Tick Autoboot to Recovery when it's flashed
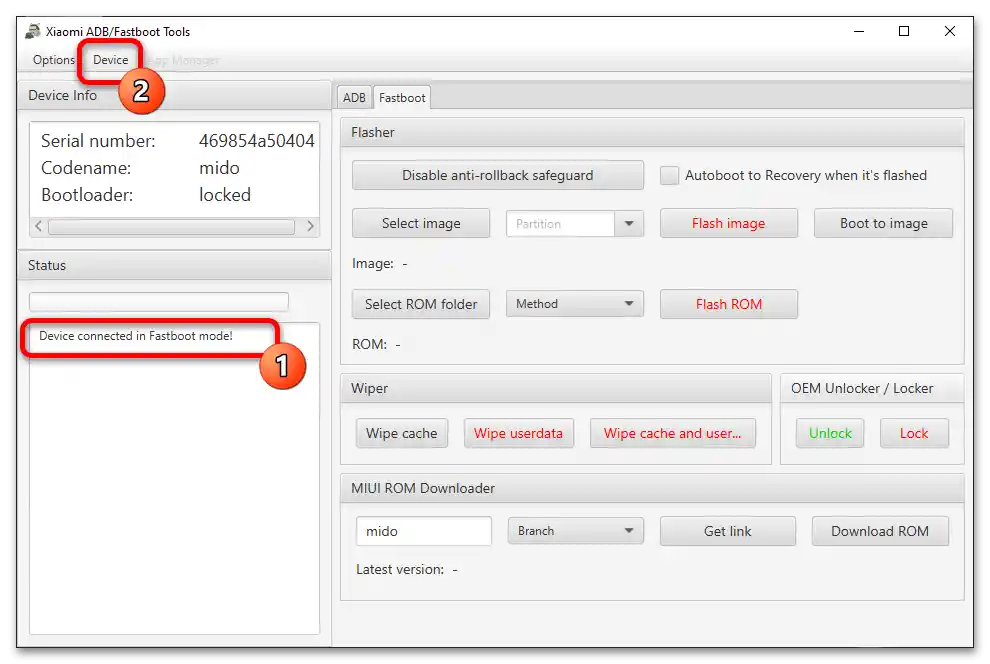 (x=669, y=175)
